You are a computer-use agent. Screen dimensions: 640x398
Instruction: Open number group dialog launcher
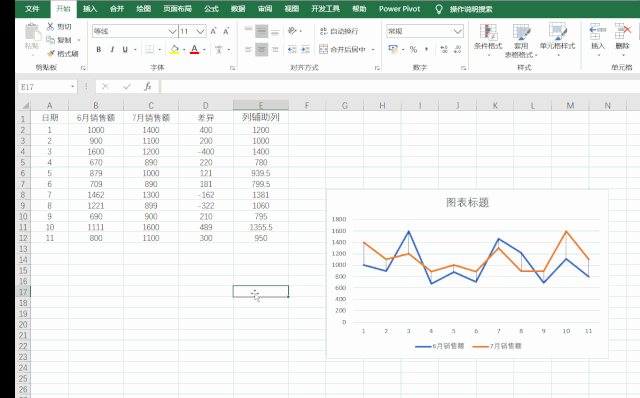pyautogui.click(x=464, y=68)
